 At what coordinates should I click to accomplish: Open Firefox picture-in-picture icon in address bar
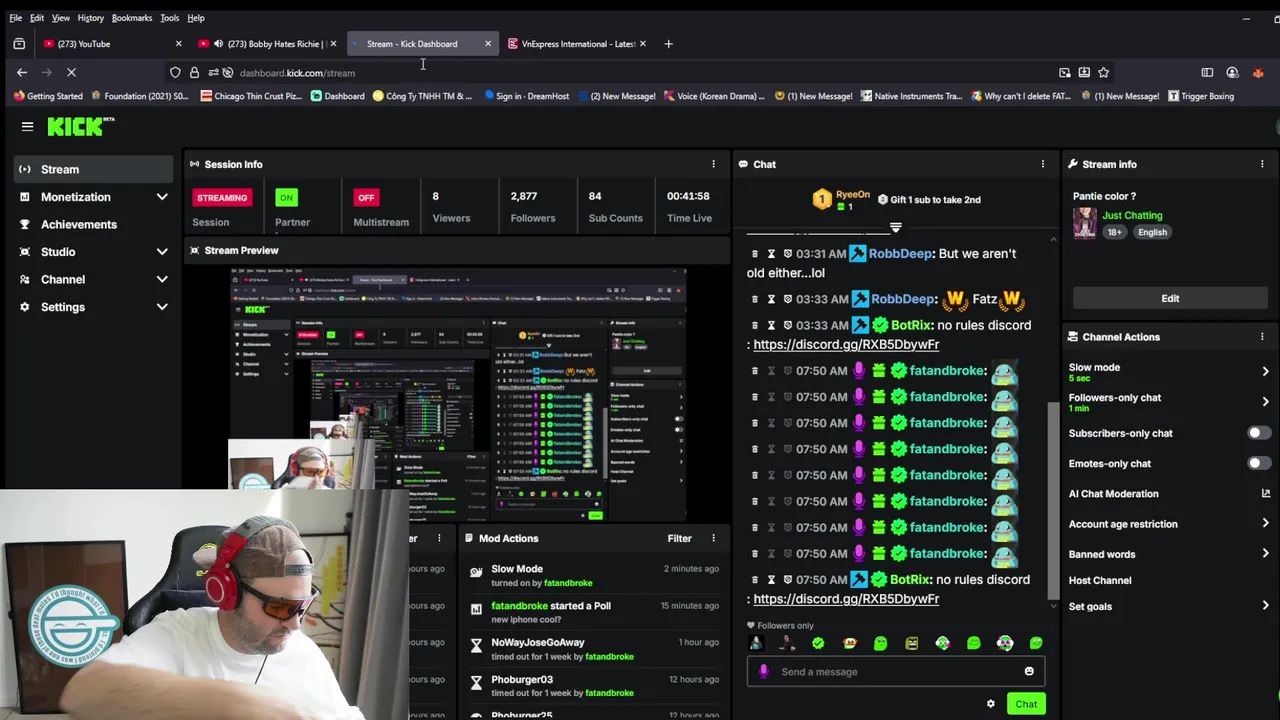1064,72
